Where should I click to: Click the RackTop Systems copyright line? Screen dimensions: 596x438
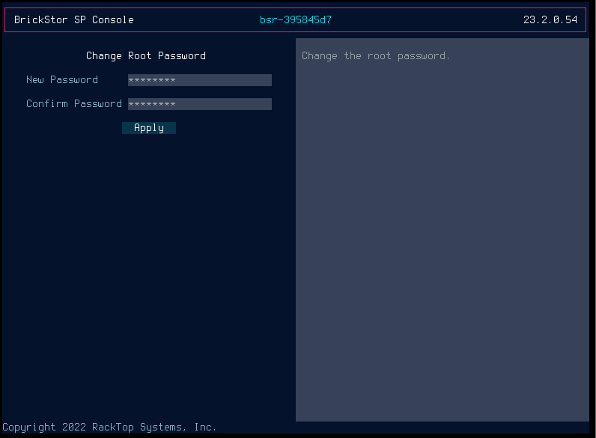(x=109, y=427)
